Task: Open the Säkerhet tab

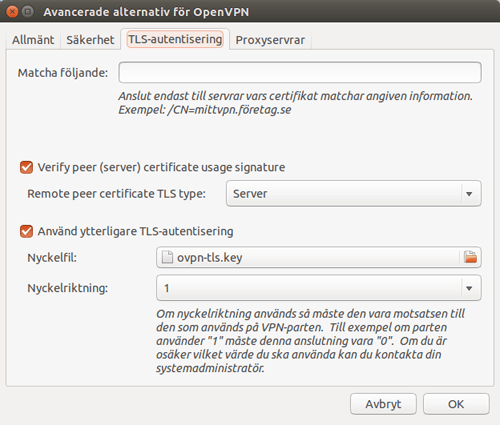Action: point(90,40)
